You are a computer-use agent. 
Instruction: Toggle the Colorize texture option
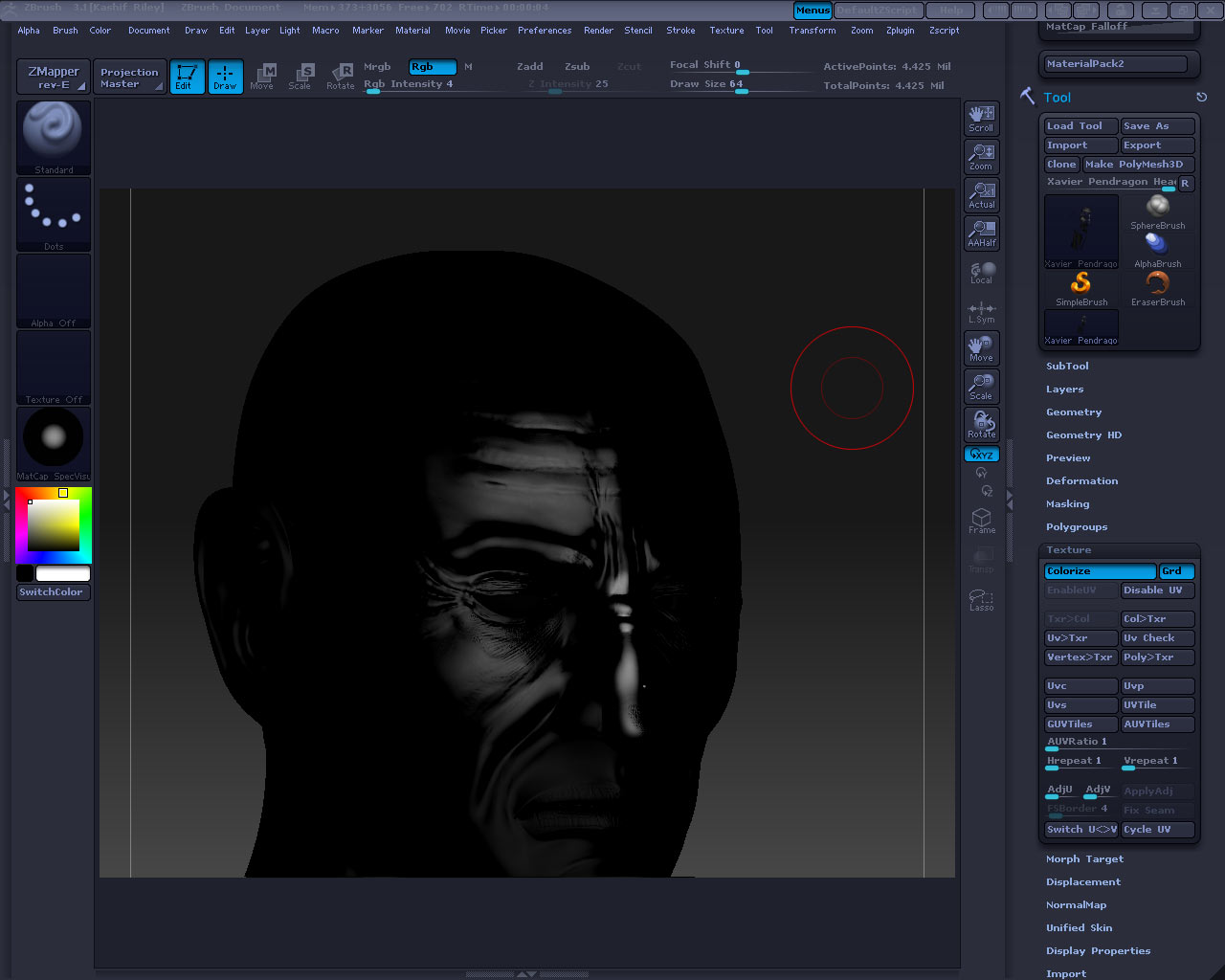(x=1100, y=571)
